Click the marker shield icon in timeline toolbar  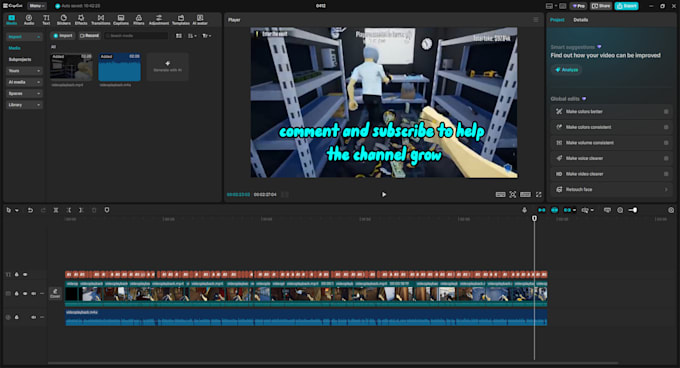pos(107,210)
